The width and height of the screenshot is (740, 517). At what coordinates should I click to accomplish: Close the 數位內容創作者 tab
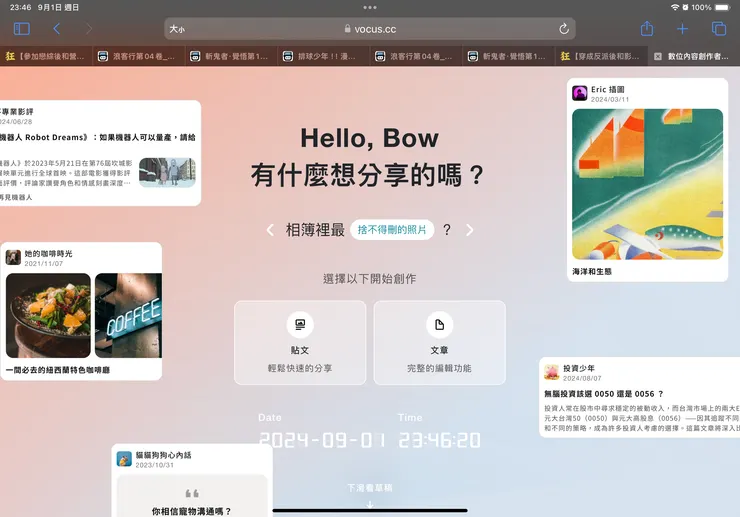[x=657, y=56]
